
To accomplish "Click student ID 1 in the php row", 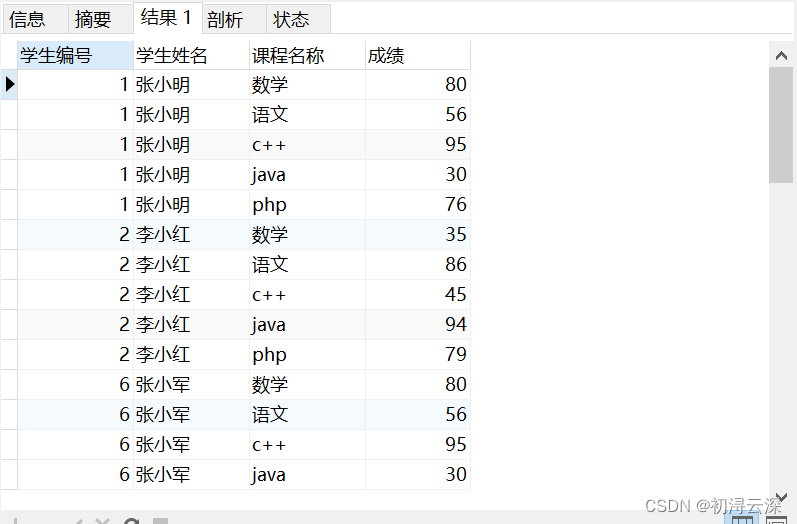I will click(x=75, y=204).
